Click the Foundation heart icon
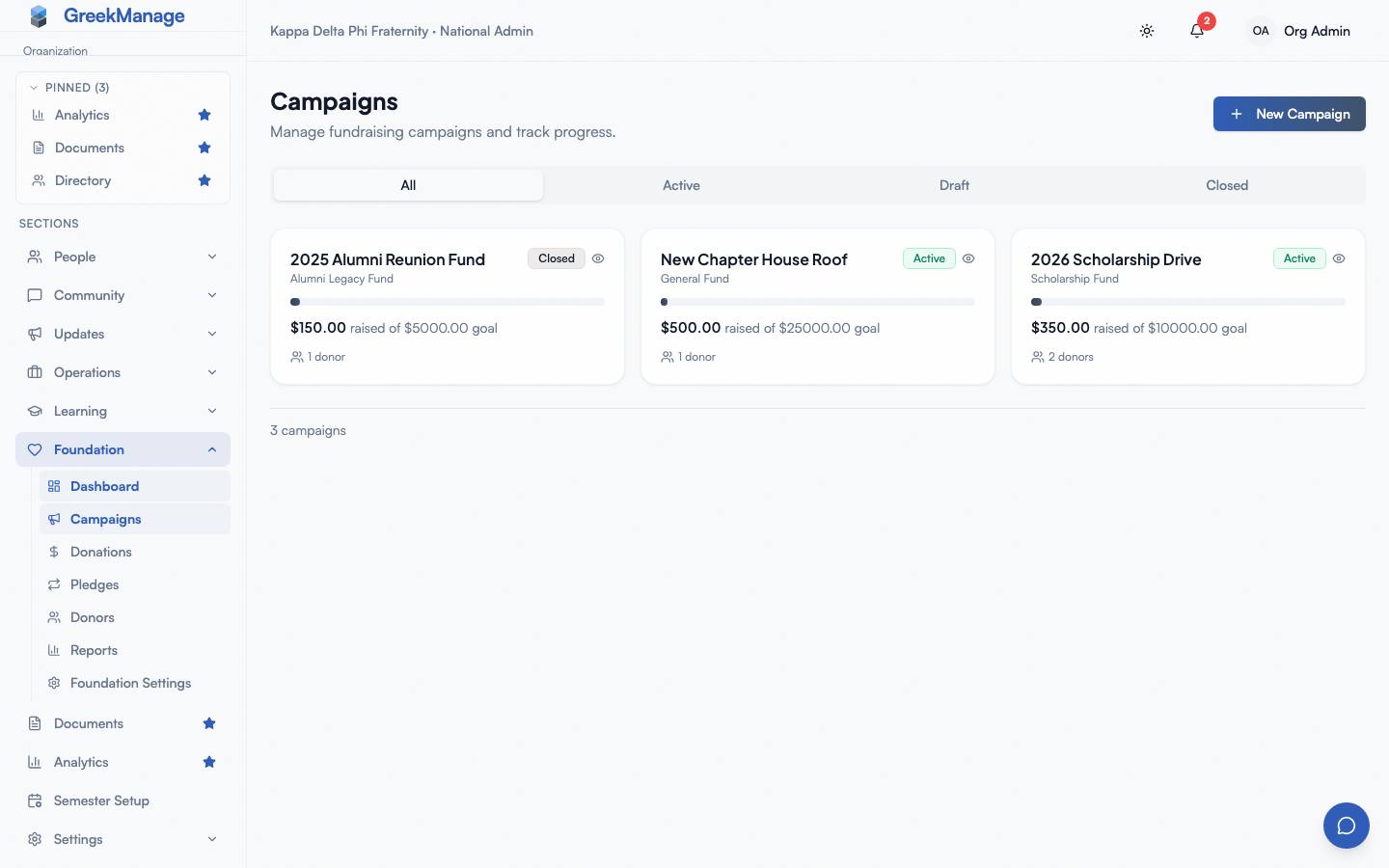 (x=35, y=449)
